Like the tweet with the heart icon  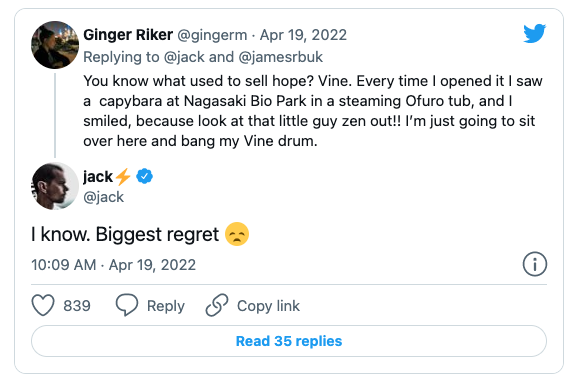click(43, 305)
